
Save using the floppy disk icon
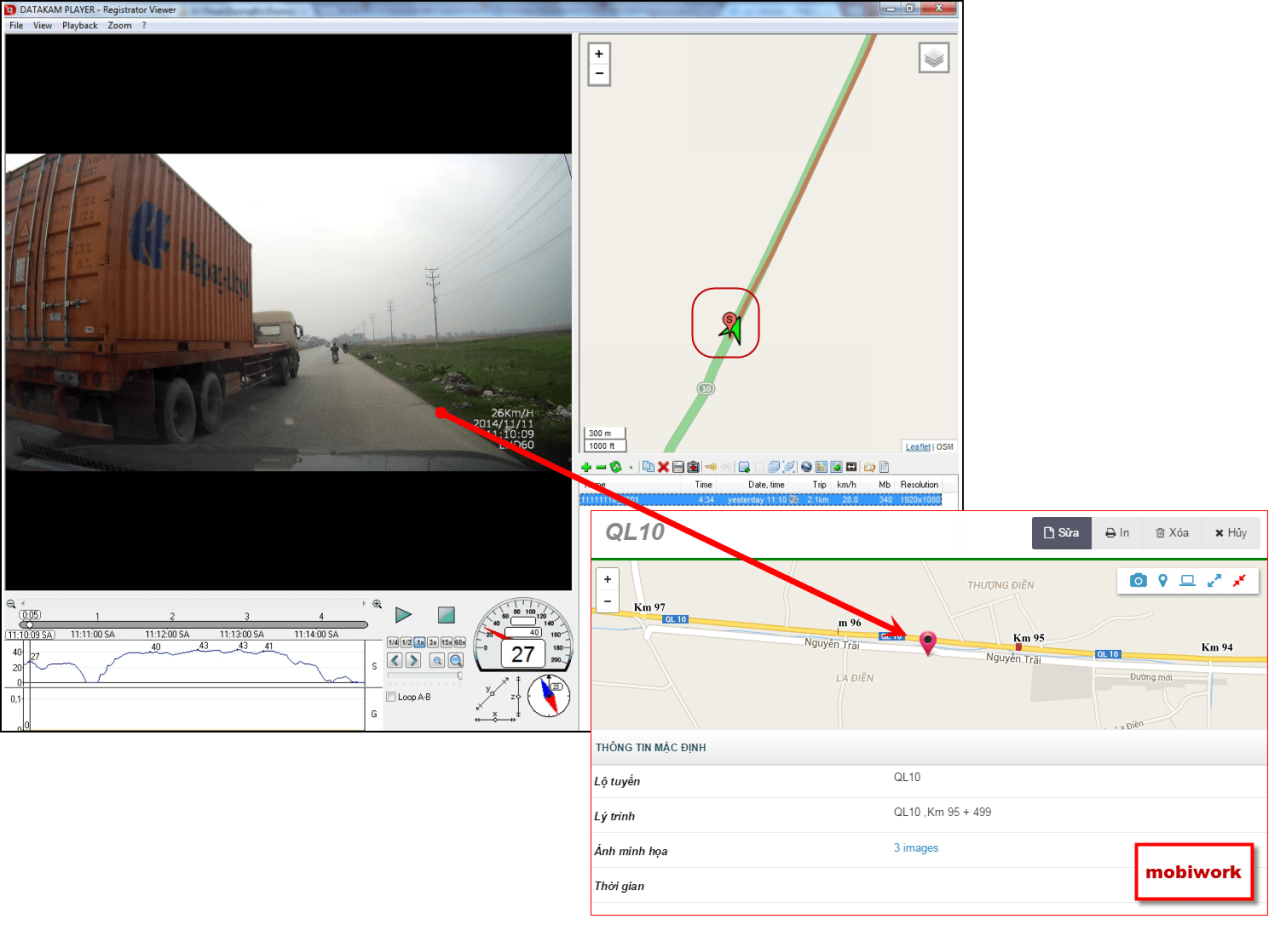click(x=678, y=467)
